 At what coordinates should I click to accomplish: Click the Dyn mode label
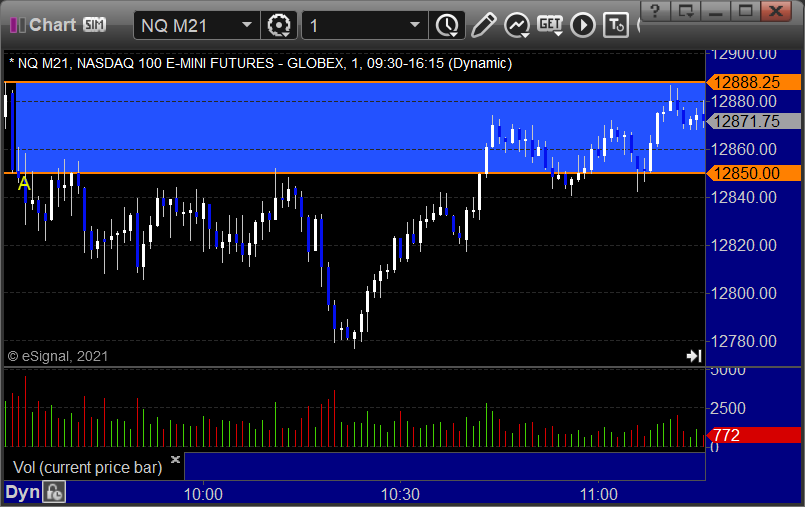(23, 492)
